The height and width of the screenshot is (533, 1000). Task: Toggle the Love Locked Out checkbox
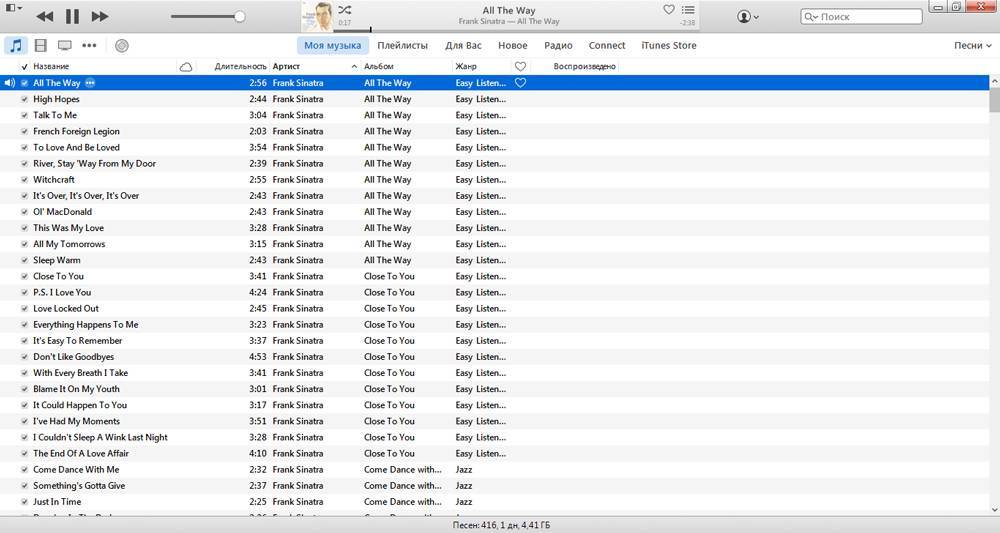click(x=25, y=309)
